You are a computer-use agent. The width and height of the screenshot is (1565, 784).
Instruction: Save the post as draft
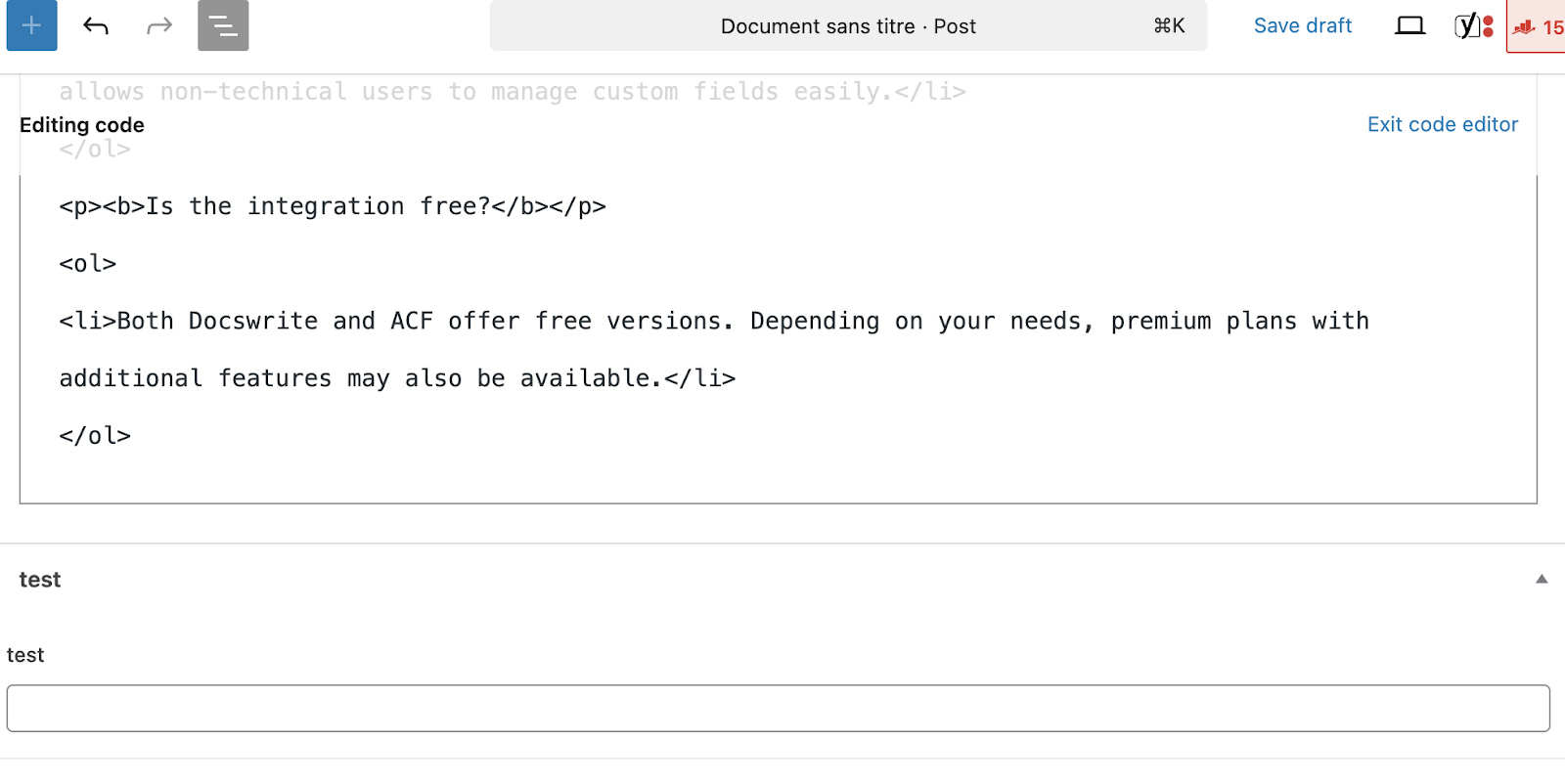point(1303,25)
